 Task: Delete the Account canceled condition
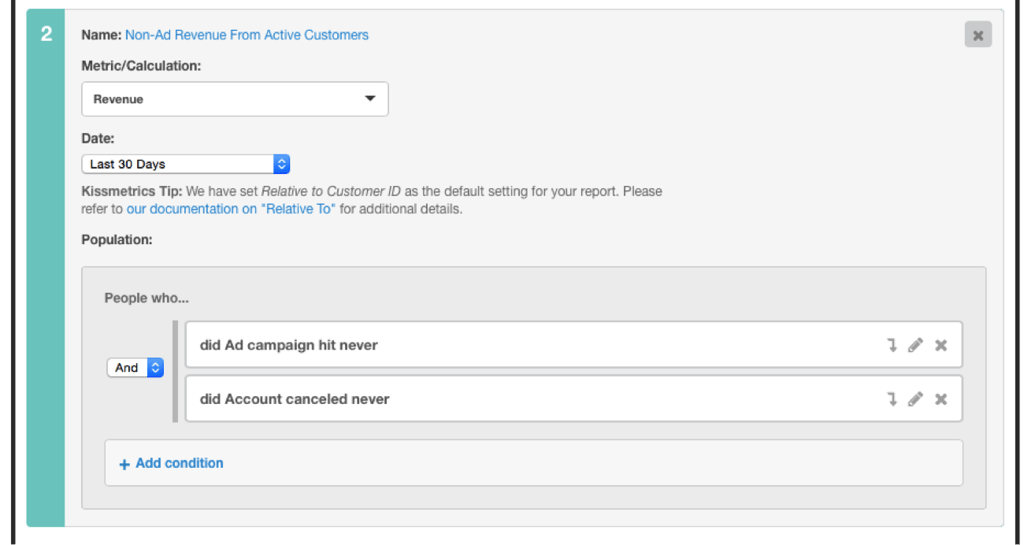tap(940, 399)
